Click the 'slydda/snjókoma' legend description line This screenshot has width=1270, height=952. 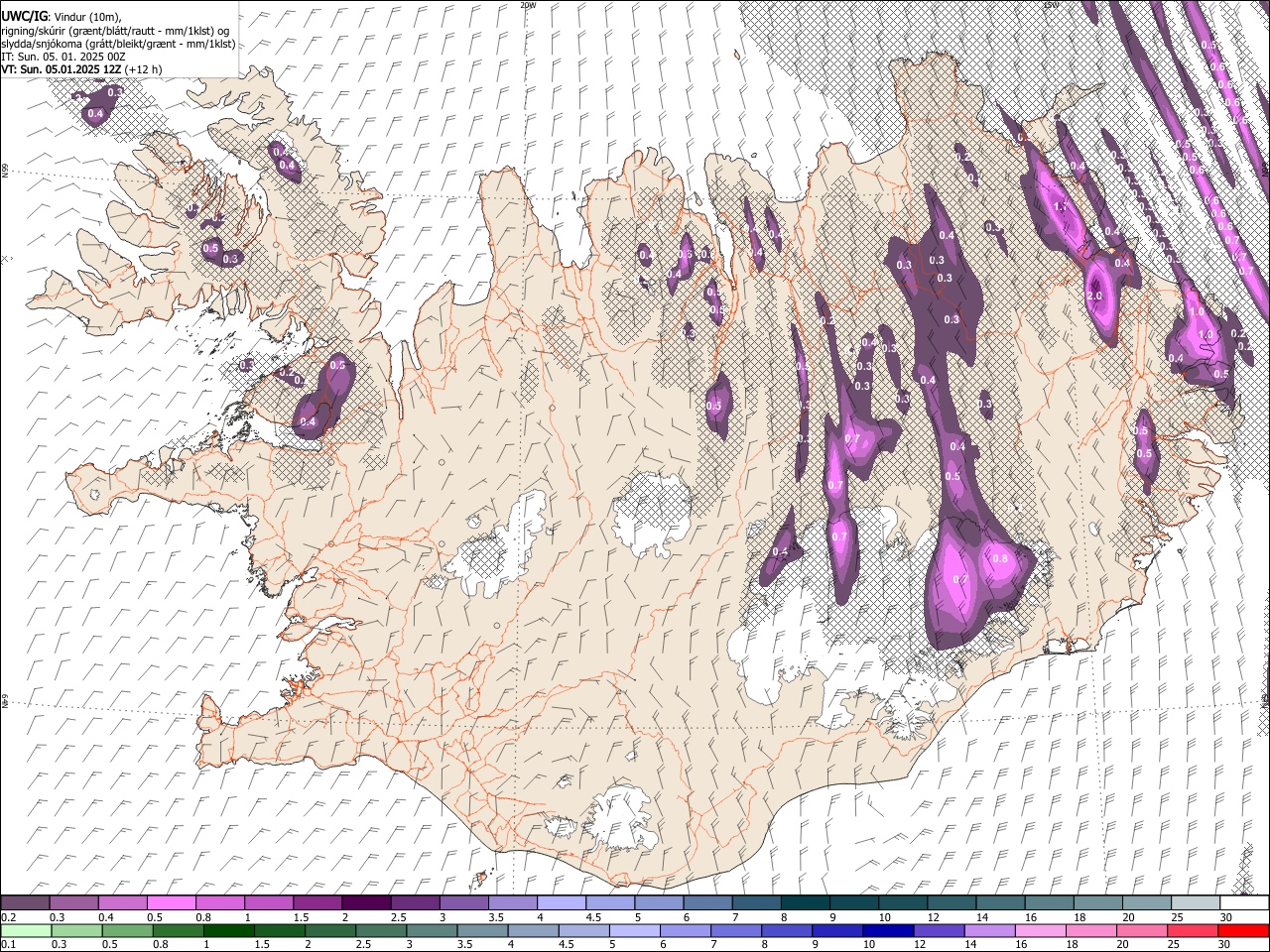(x=118, y=44)
